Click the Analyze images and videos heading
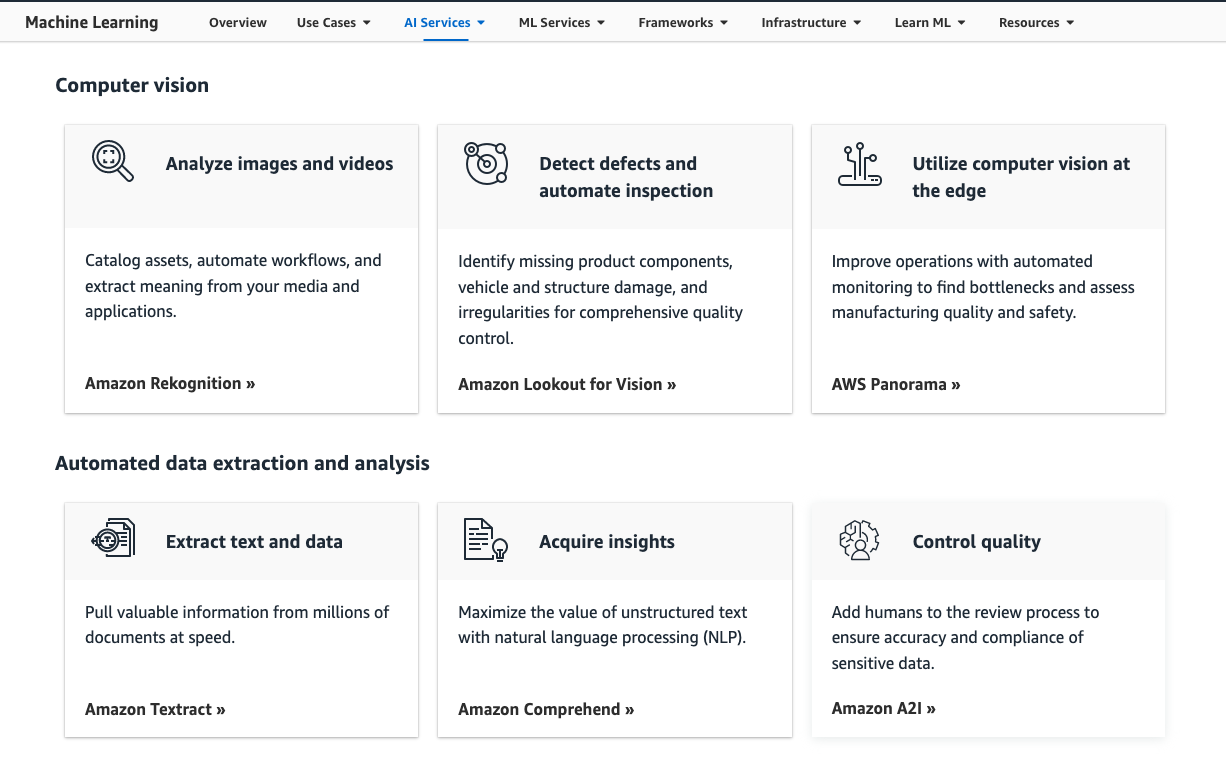The height and width of the screenshot is (773, 1226). coord(280,164)
